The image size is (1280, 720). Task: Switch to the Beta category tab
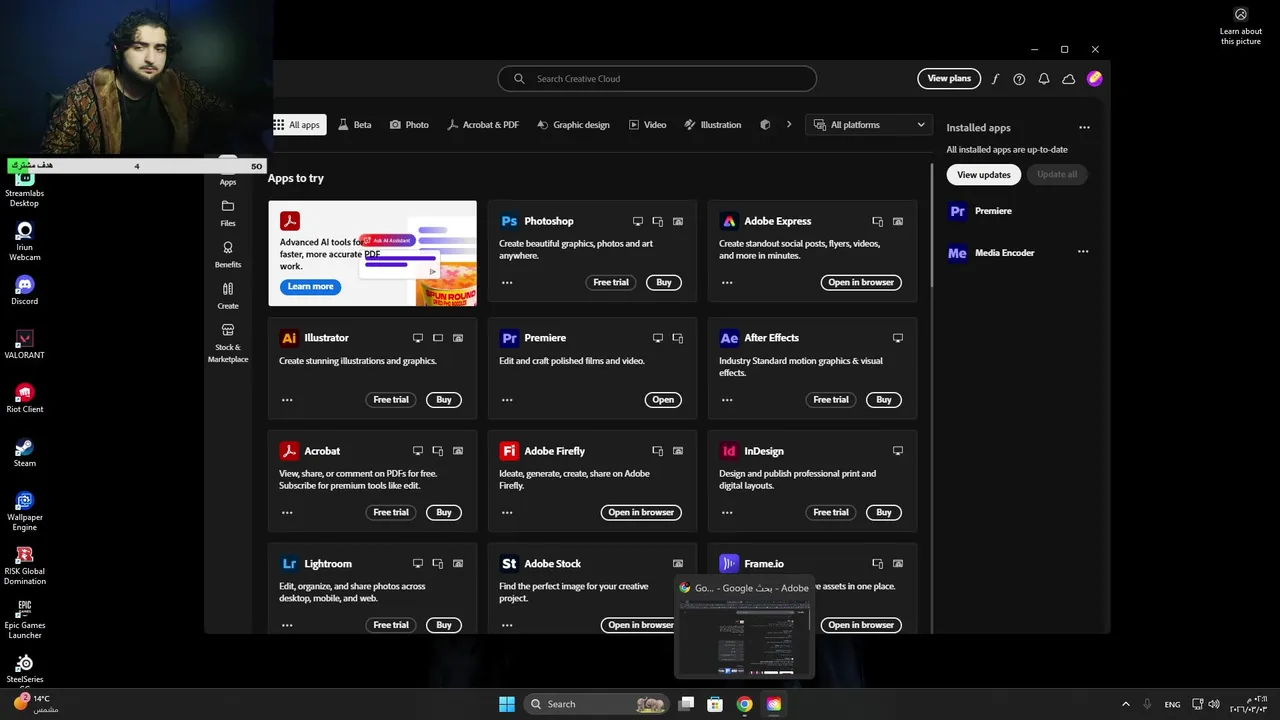(355, 125)
